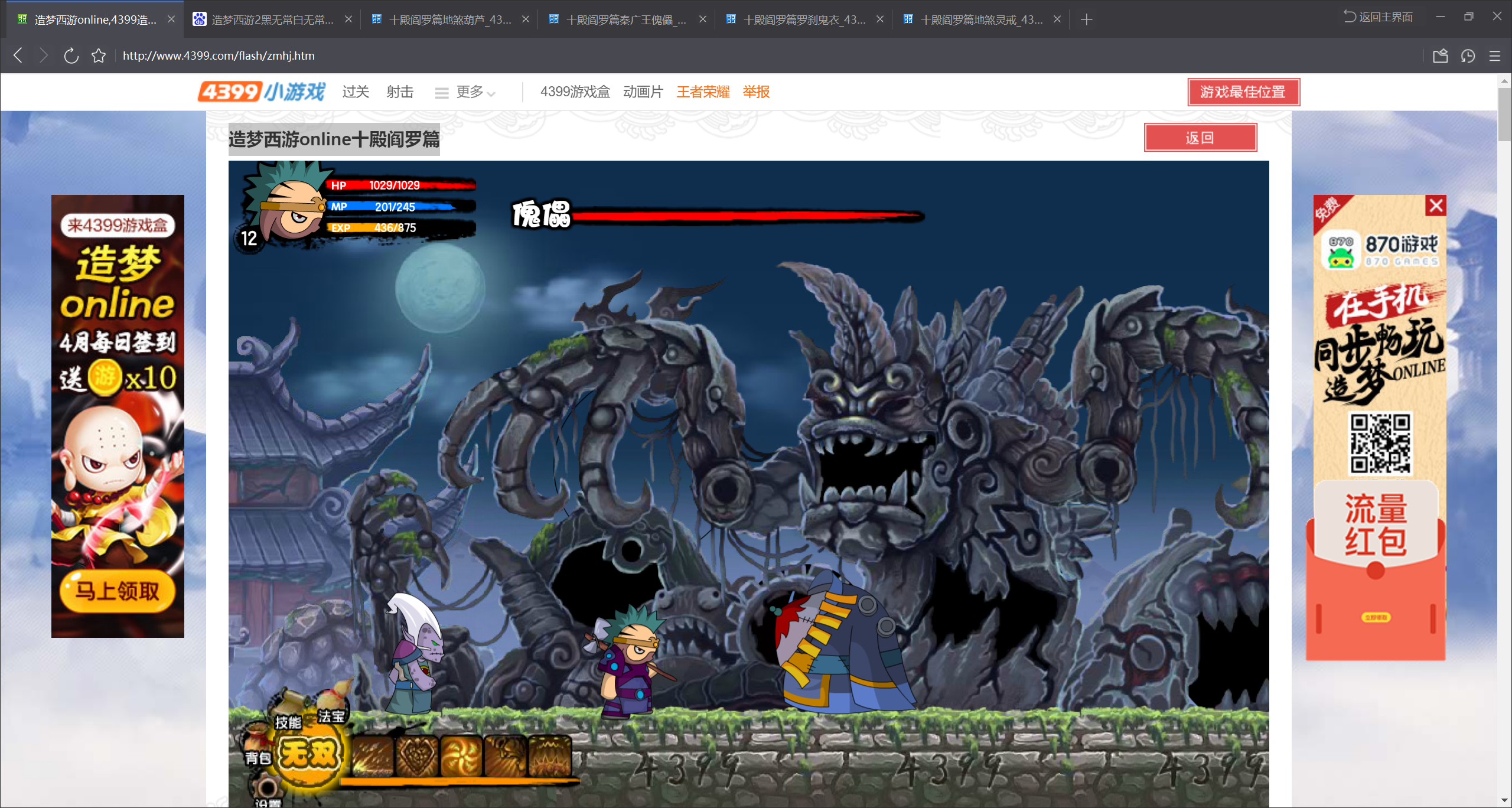The width and height of the screenshot is (1512, 808).
Task: Click the player character portrait avatar
Action: tap(291, 204)
